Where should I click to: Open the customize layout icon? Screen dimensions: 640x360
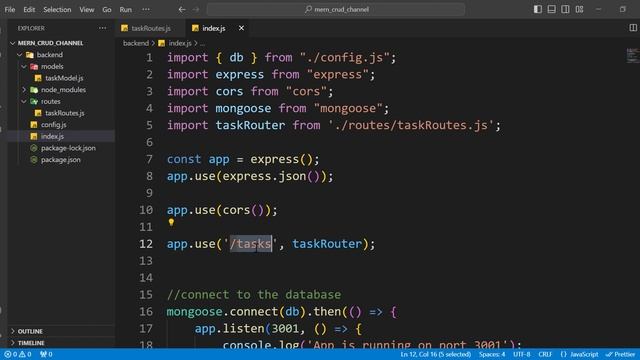coord(579,9)
